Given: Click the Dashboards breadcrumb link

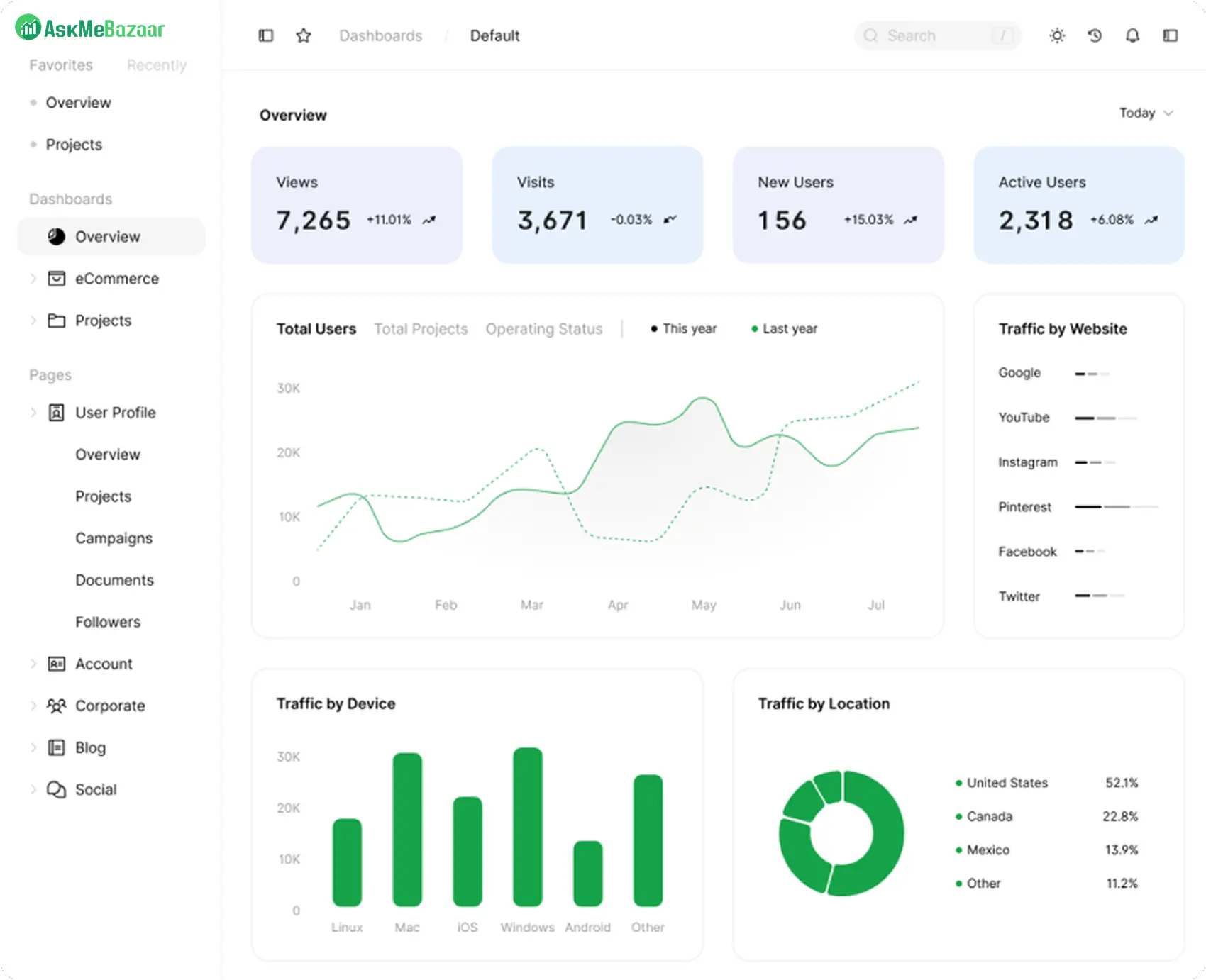Looking at the screenshot, I should (380, 35).
